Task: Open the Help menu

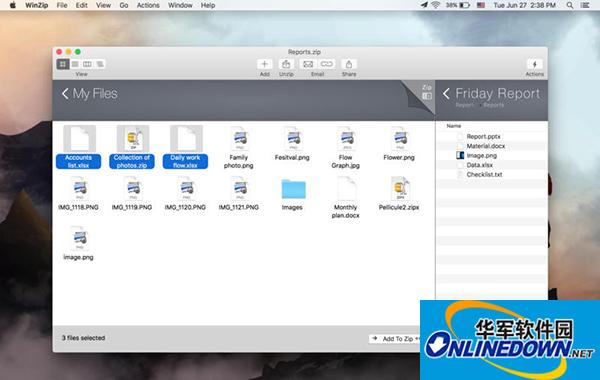Action: pyautogui.click(x=208, y=5)
